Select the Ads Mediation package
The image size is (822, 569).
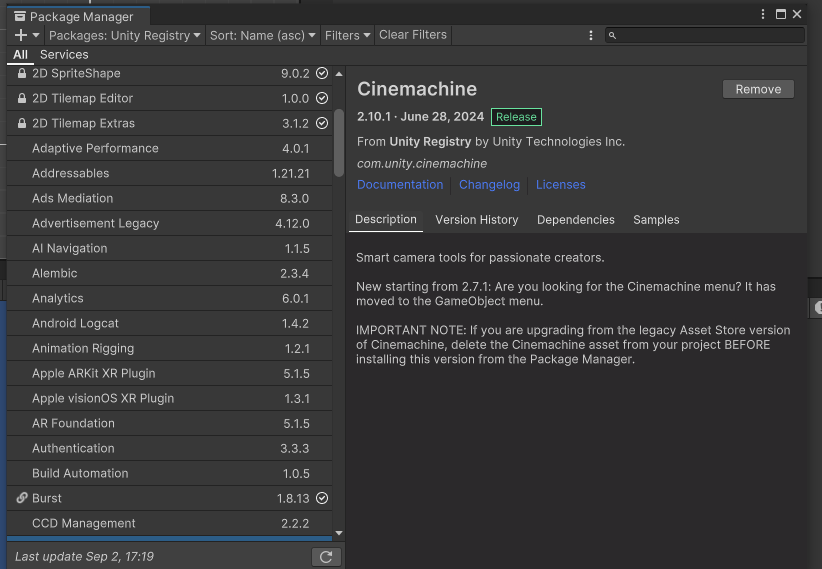coord(169,198)
